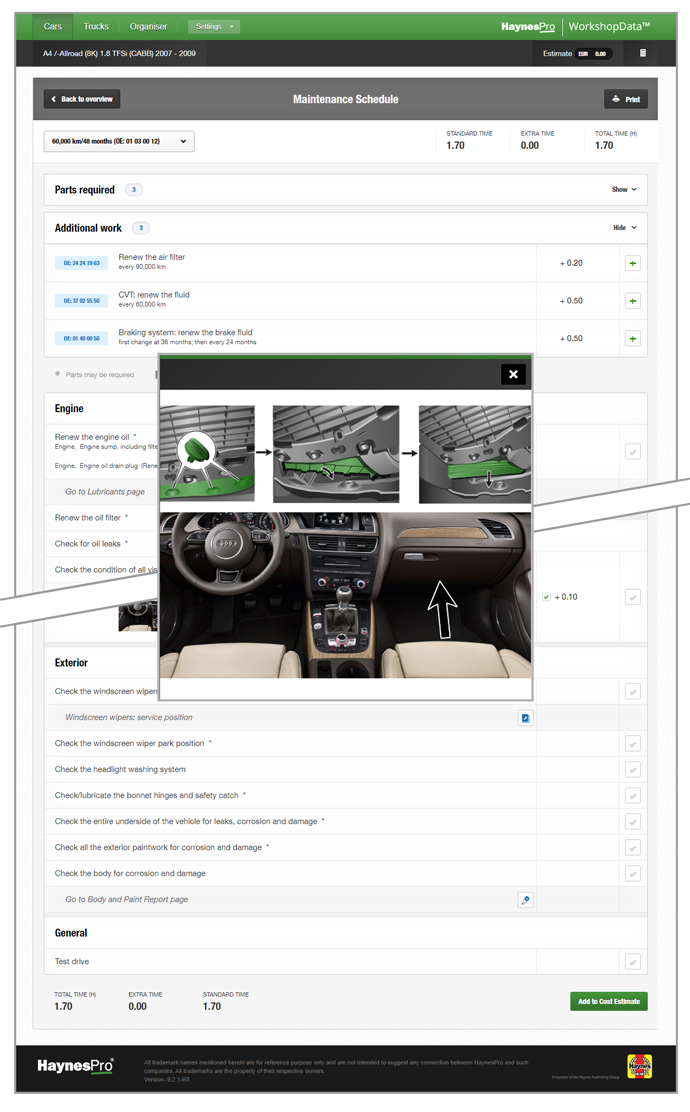
Task: Open the Settings dropdown in top bar
Action: [x=214, y=26]
